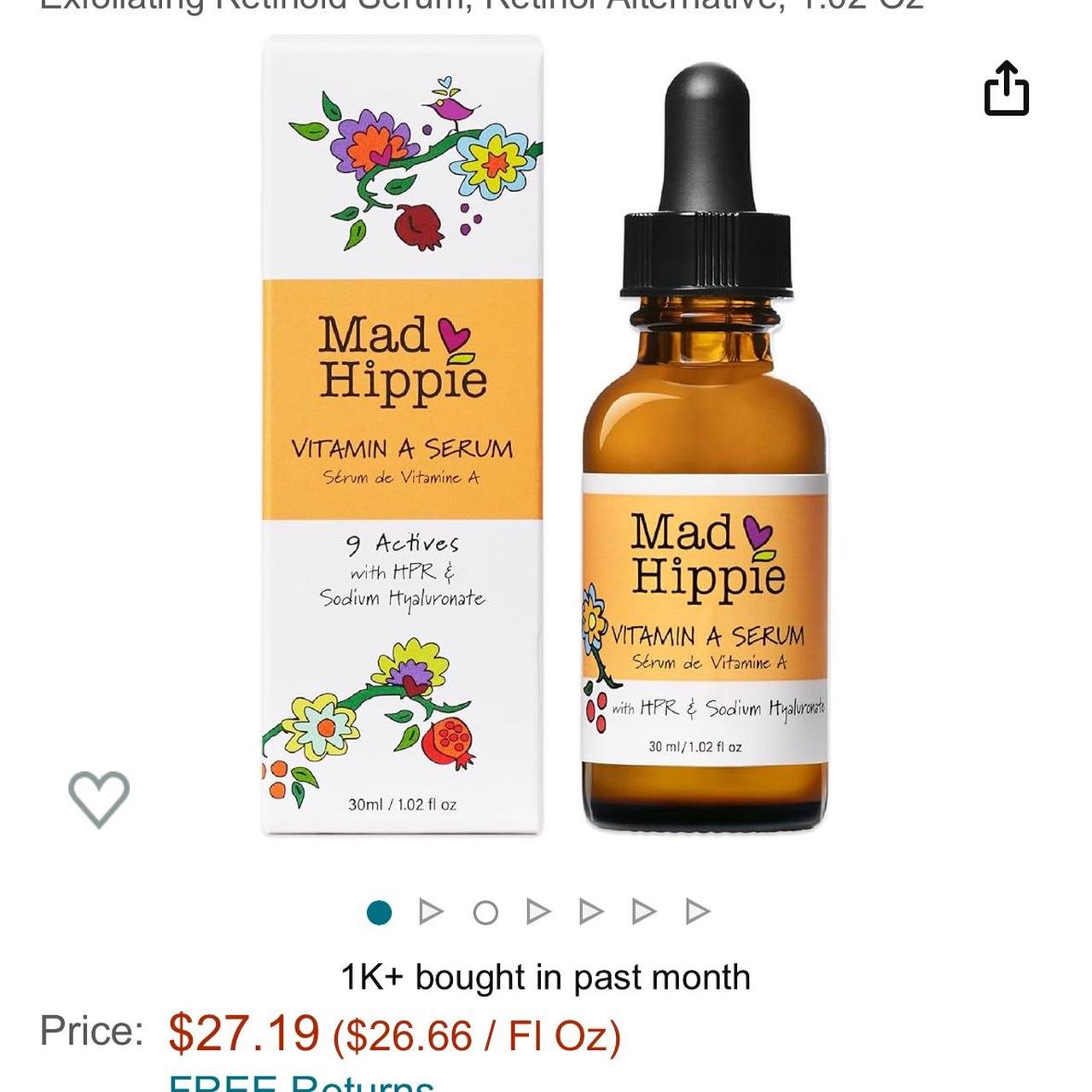Jump to the second video triangle indicator
The height and width of the screenshot is (1092, 1092).
538,913
